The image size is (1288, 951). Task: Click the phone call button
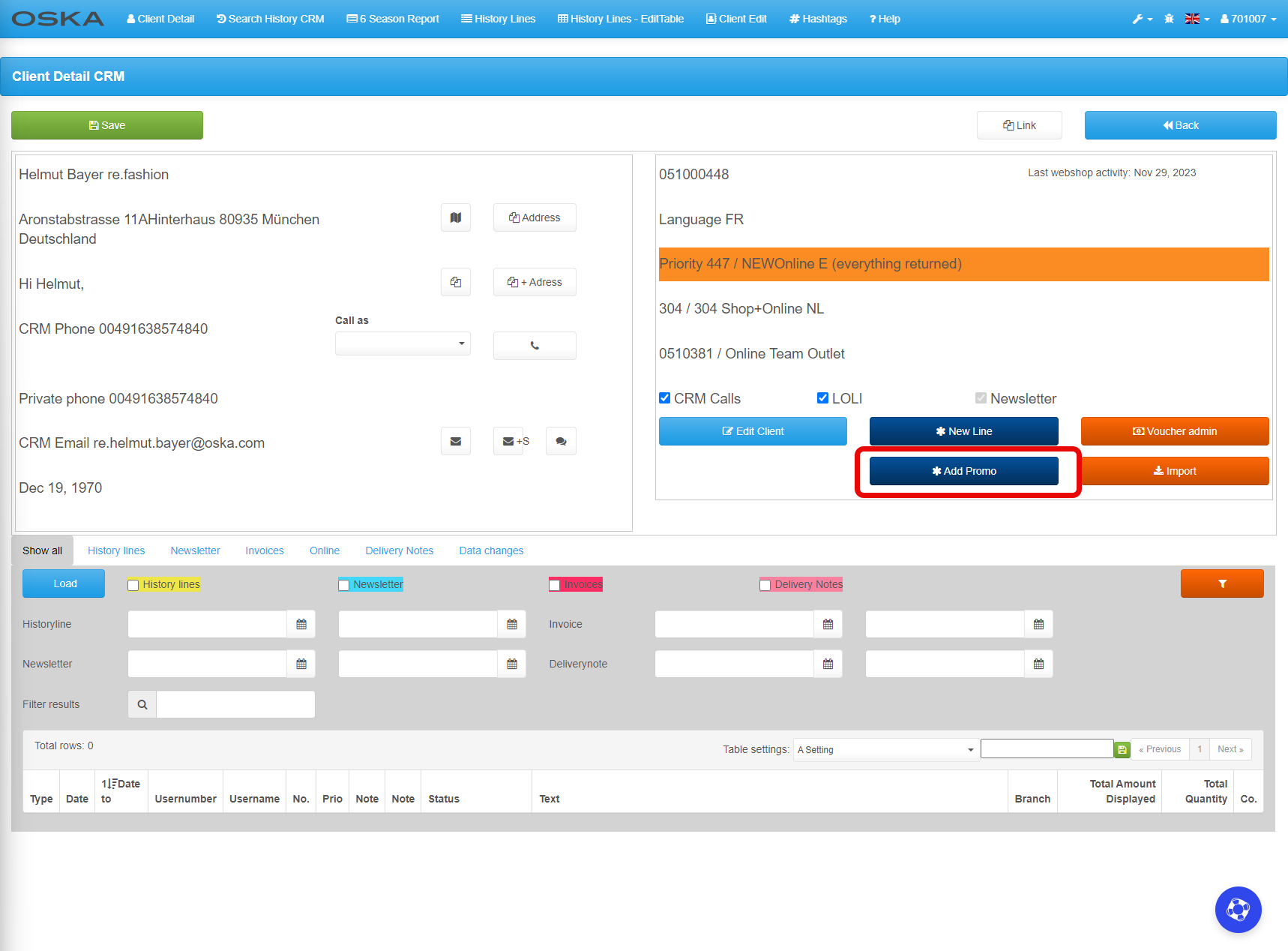coord(535,346)
